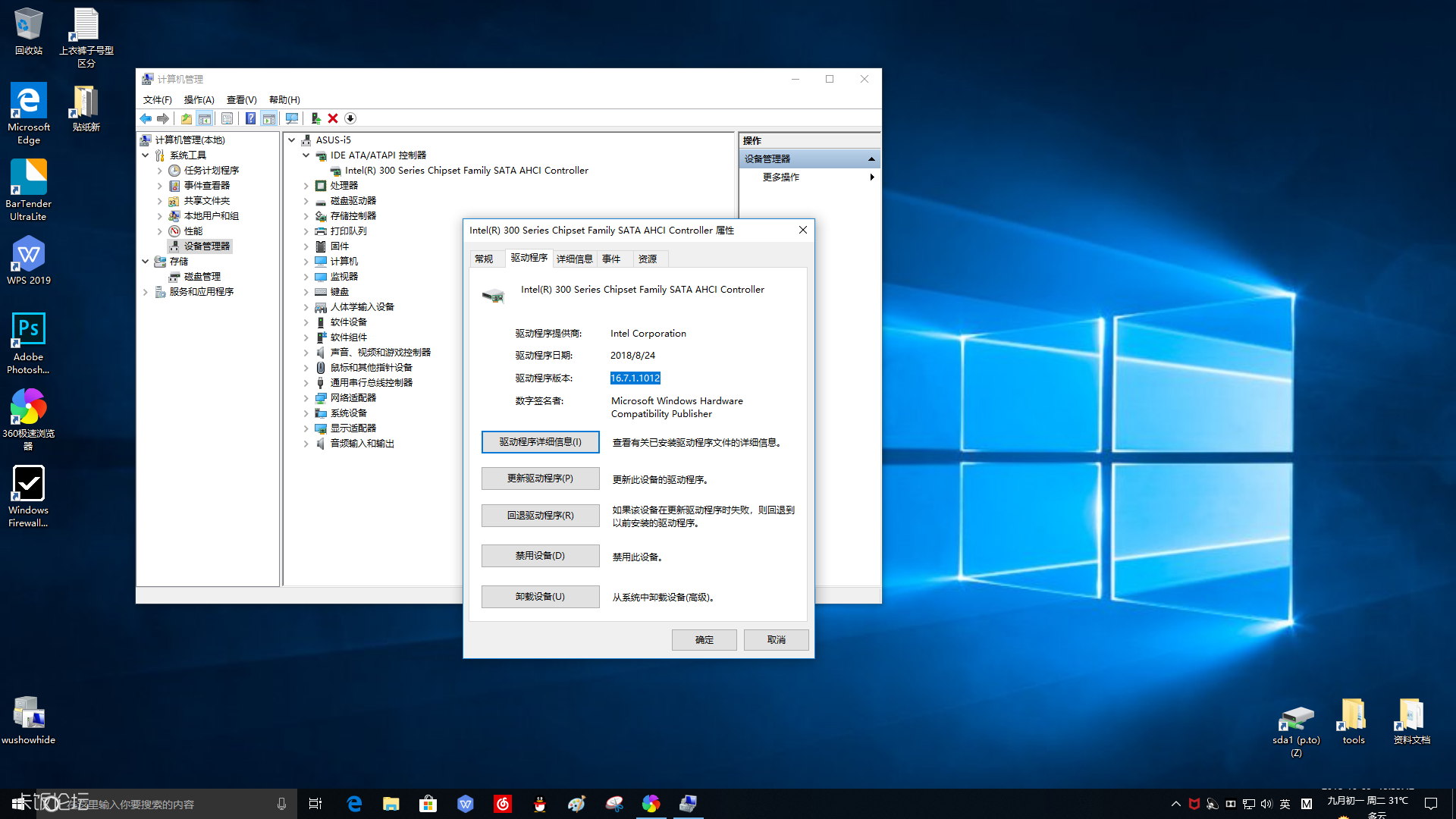Click the Properties toolbar icon

click(x=227, y=118)
